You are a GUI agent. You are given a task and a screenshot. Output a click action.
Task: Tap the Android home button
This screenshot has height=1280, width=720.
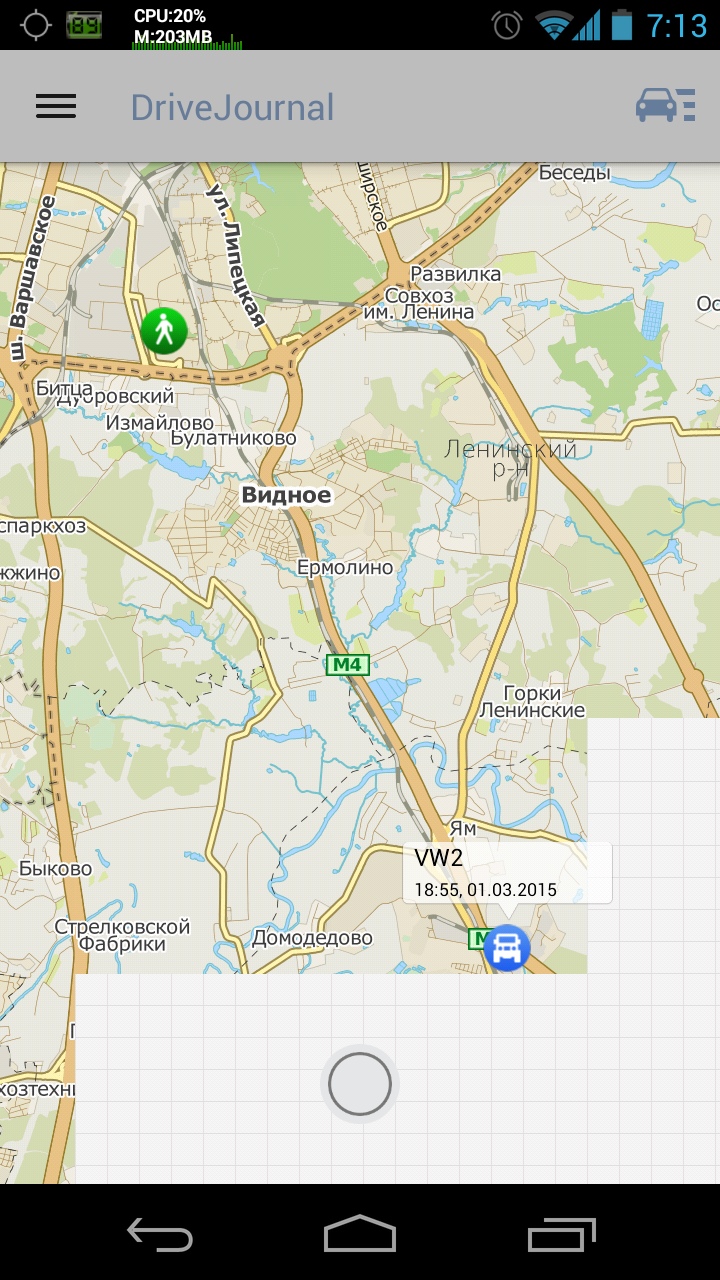point(360,1234)
